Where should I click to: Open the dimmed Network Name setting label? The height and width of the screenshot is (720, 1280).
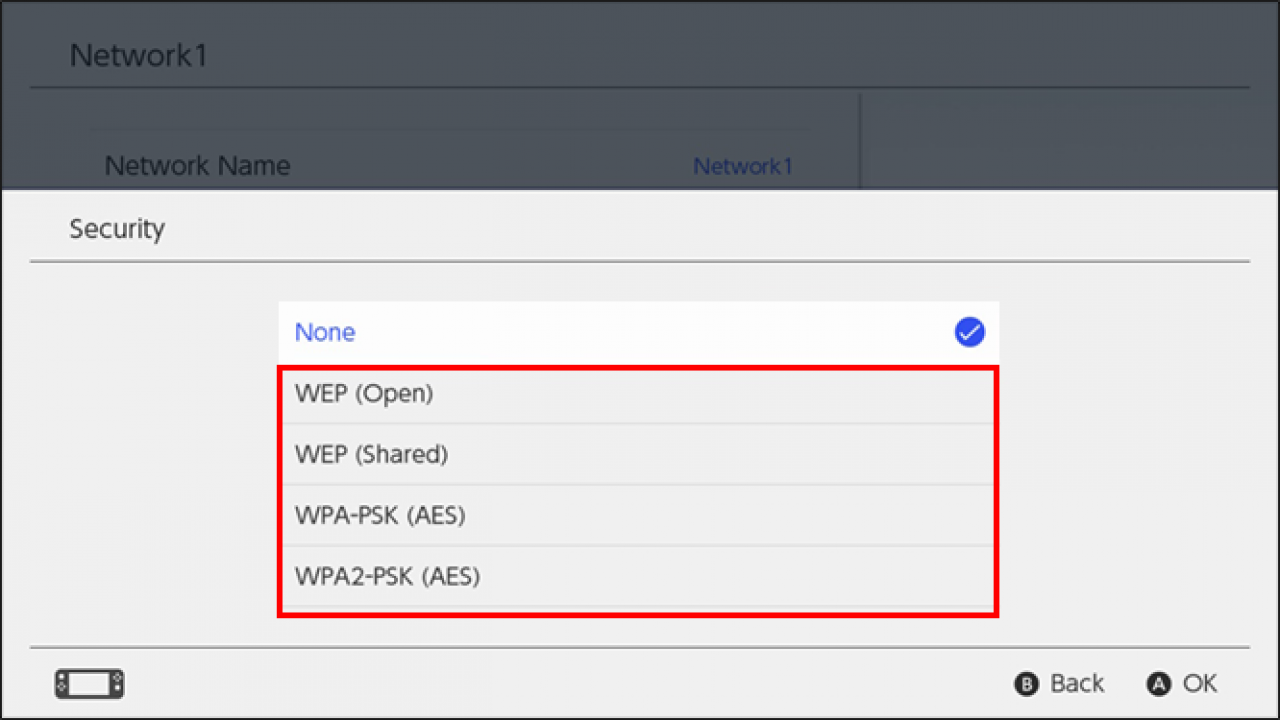pos(197,166)
